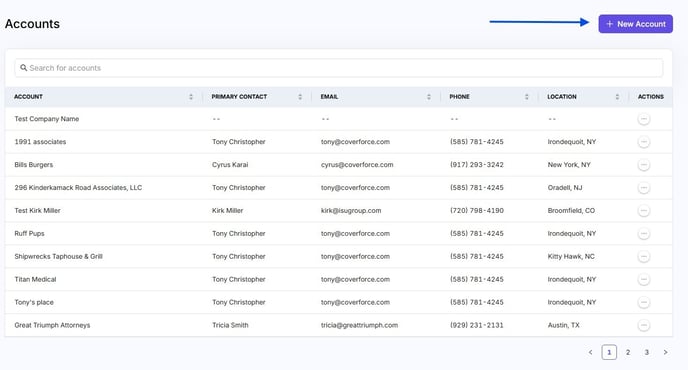Click contact name Tricia Smith
This screenshot has height=370, width=688.
(230, 325)
